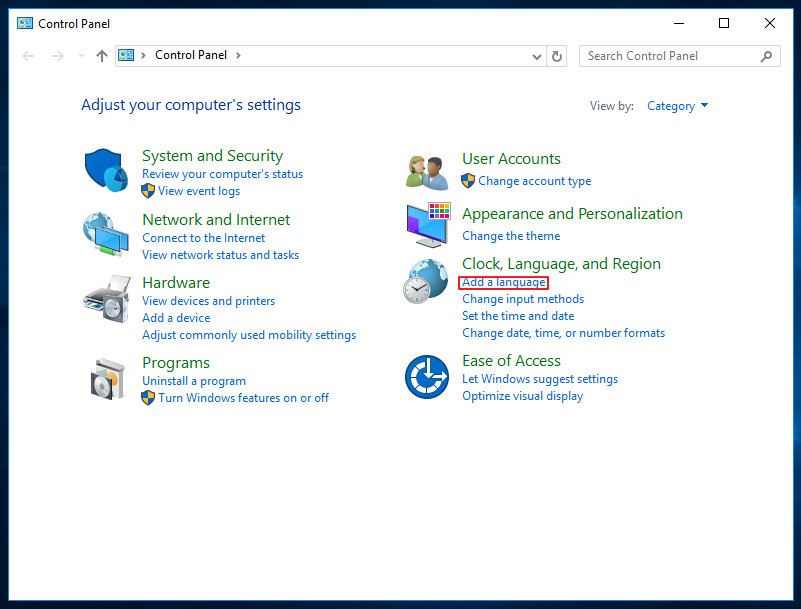Open Turn Windows features on or off
Viewport: 801px width, 609px height.
tap(243, 397)
